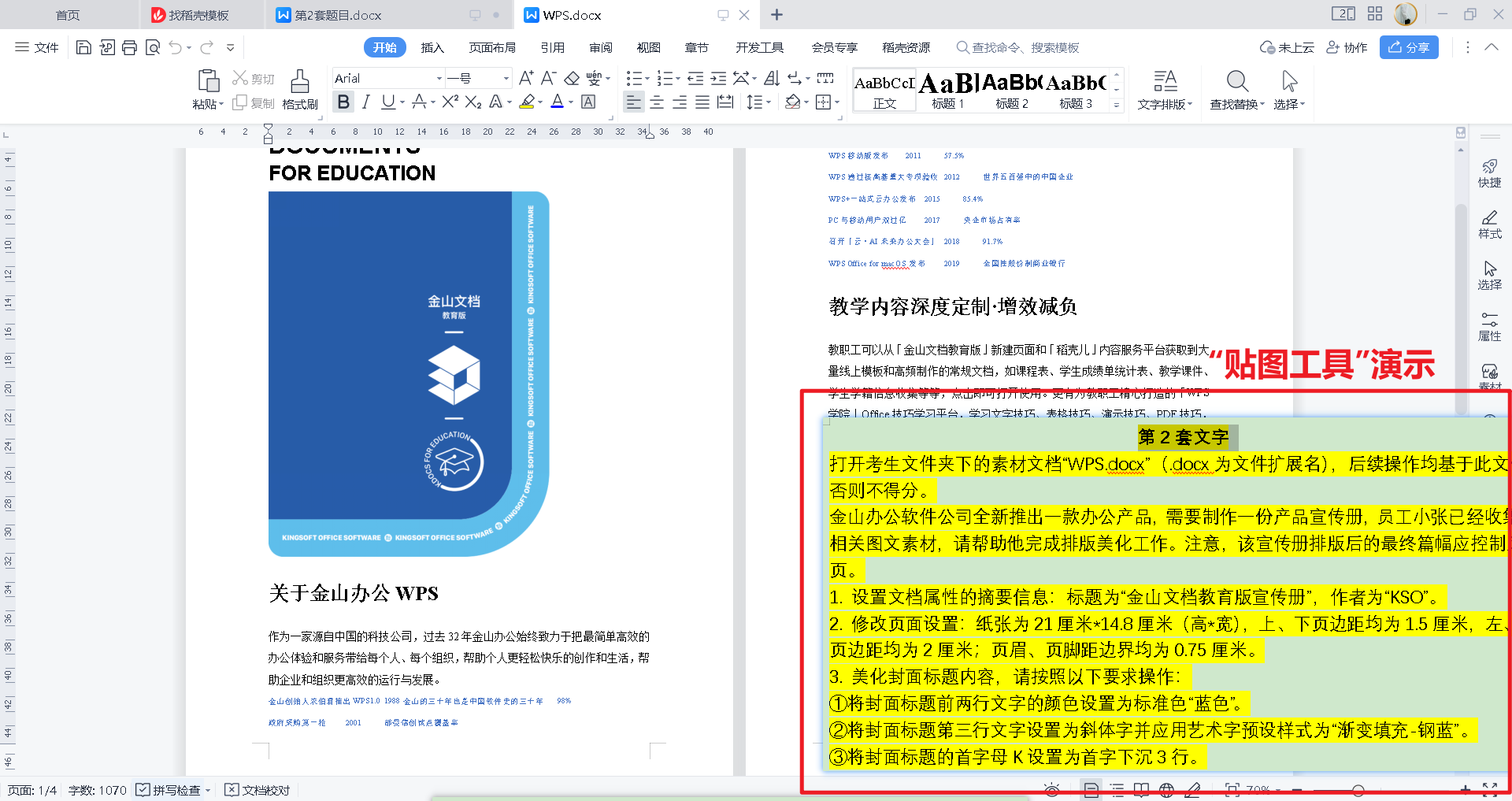The height and width of the screenshot is (801, 1512).
Task: Expand the Paste (粘贴) dropdown arrow
Action: coord(221,104)
